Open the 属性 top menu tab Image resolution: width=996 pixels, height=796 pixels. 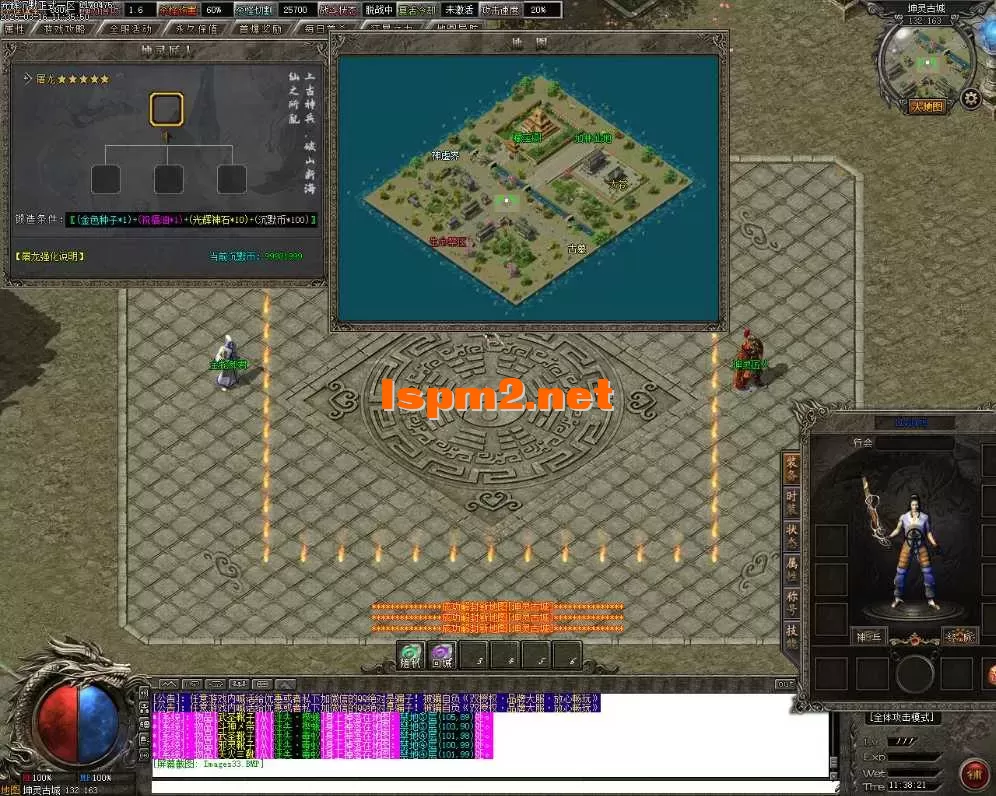pos(14,29)
